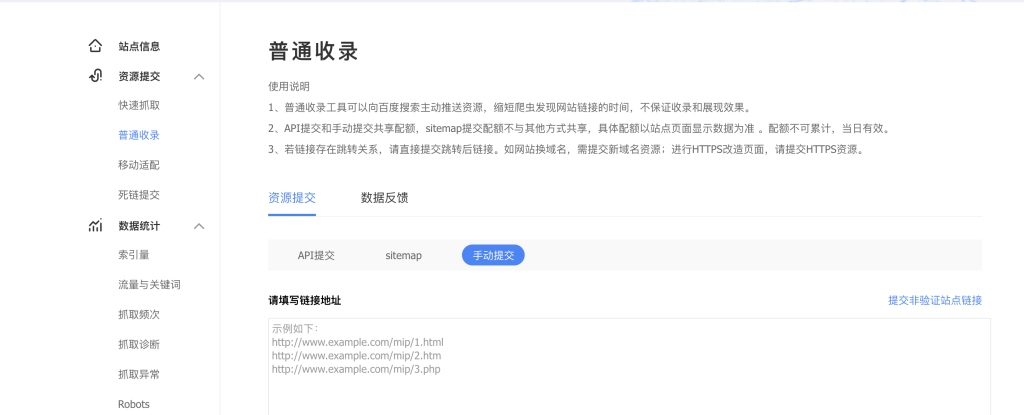Click 提交非验证站点链接 link
Screen dimensions: 1024x415
tap(935, 301)
